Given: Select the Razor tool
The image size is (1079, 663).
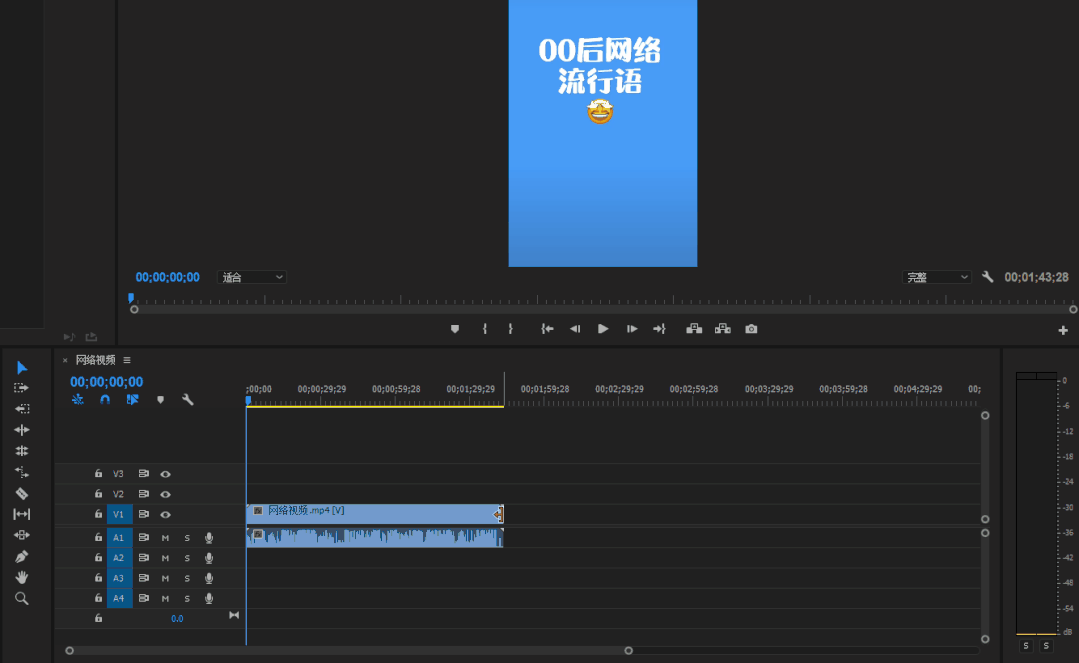Looking at the screenshot, I should click(x=21, y=494).
